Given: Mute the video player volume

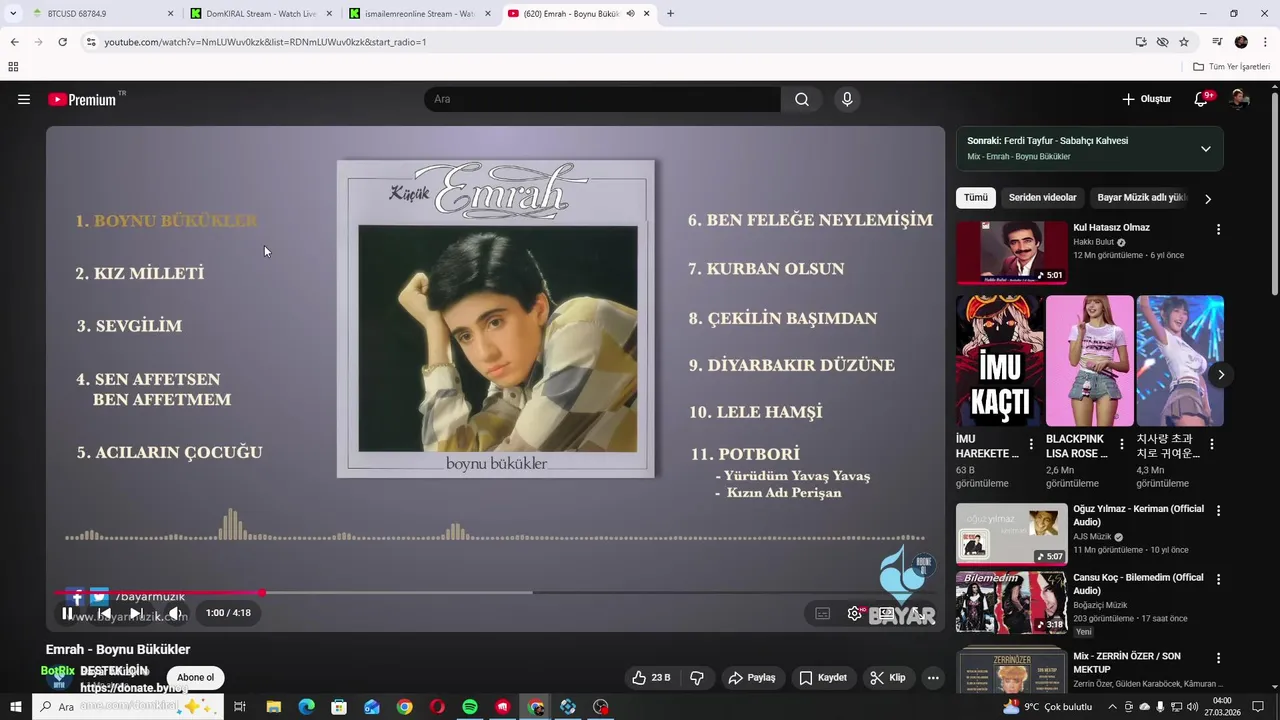Looking at the screenshot, I should tap(174, 613).
